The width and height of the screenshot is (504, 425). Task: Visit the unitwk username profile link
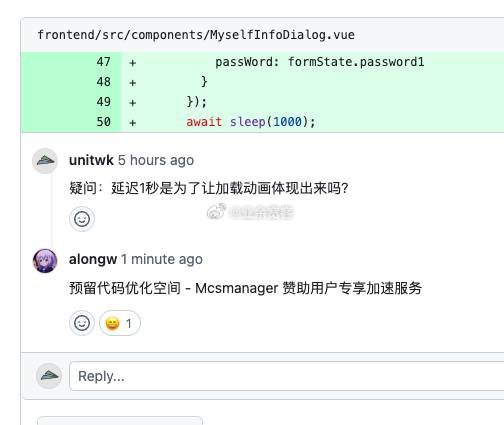[x=91, y=160]
